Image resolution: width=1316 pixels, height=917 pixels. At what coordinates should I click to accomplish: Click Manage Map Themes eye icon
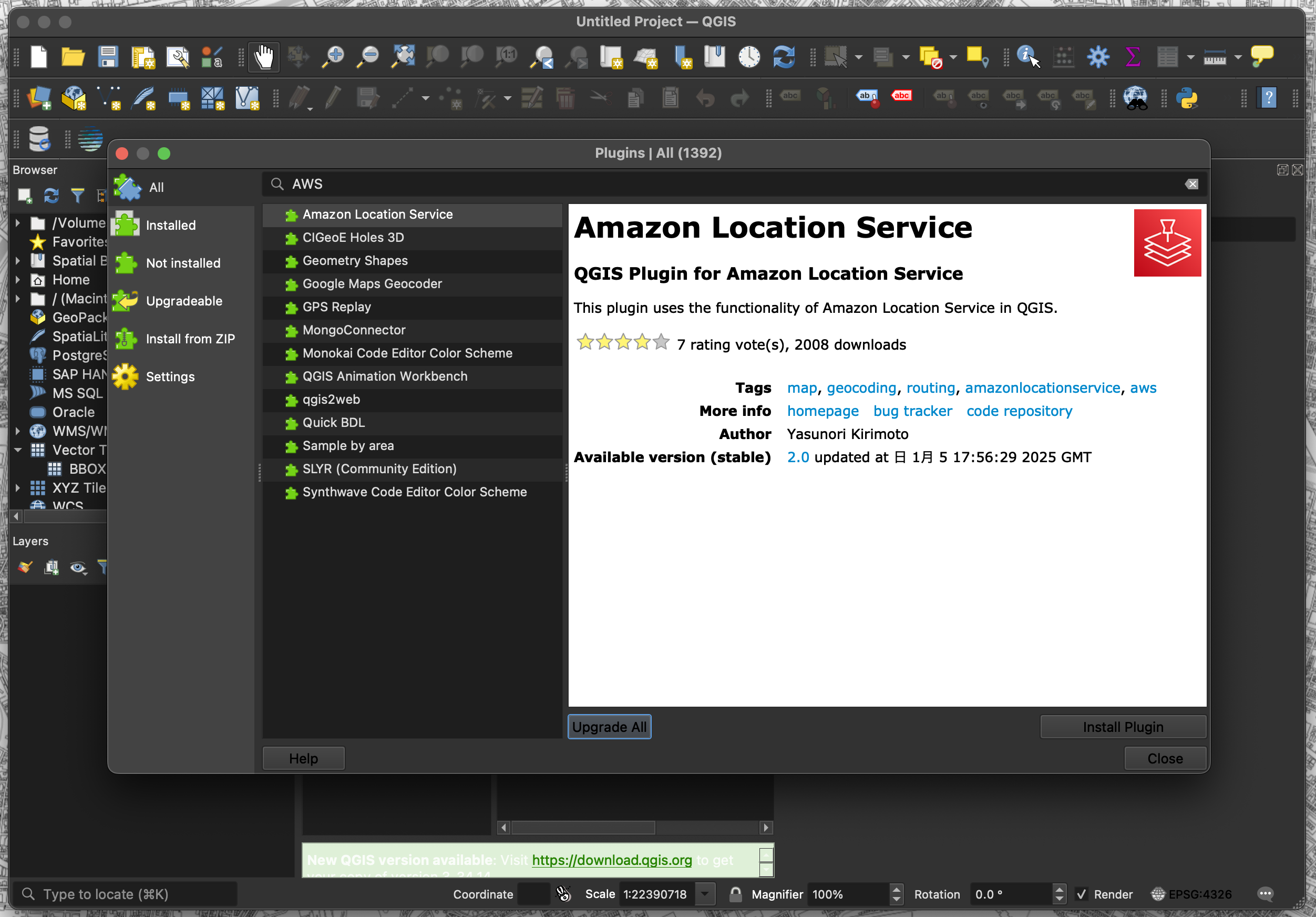pyautogui.click(x=78, y=568)
